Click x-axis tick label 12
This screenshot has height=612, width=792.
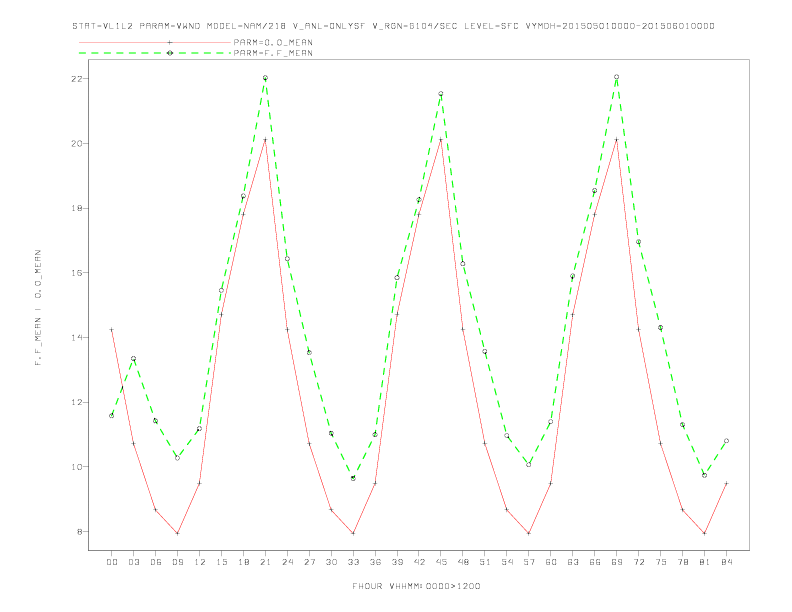[x=200, y=562]
